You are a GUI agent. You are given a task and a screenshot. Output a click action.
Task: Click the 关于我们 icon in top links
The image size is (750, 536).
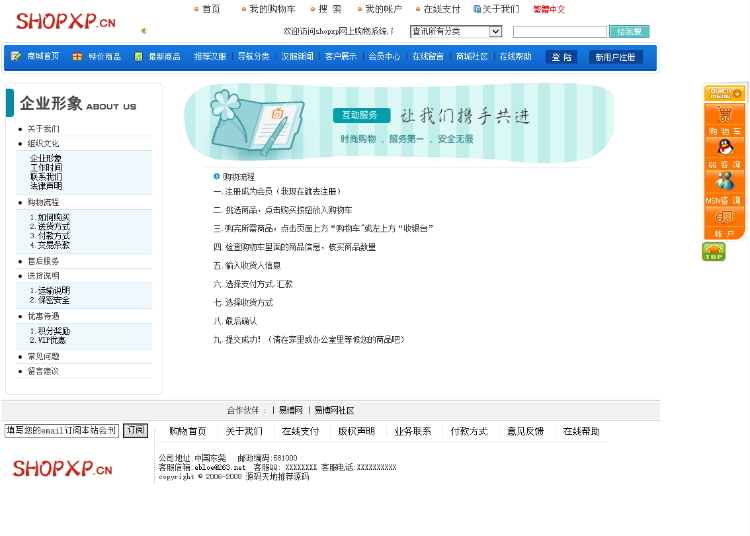pos(477,9)
